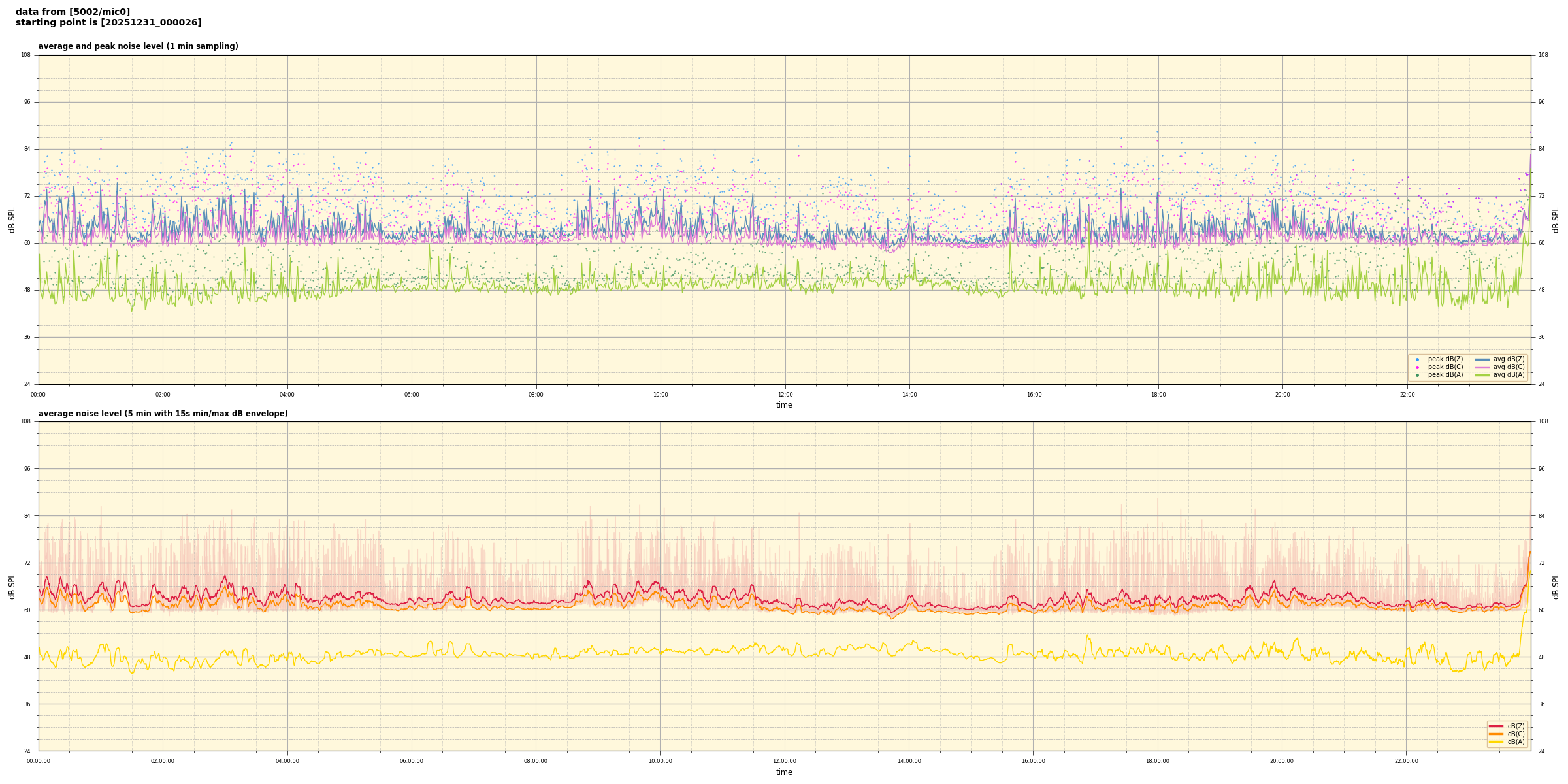The height and width of the screenshot is (784, 1568).
Task: Click the 18:00:00 tick on lower time axis
Action: pos(1158,761)
